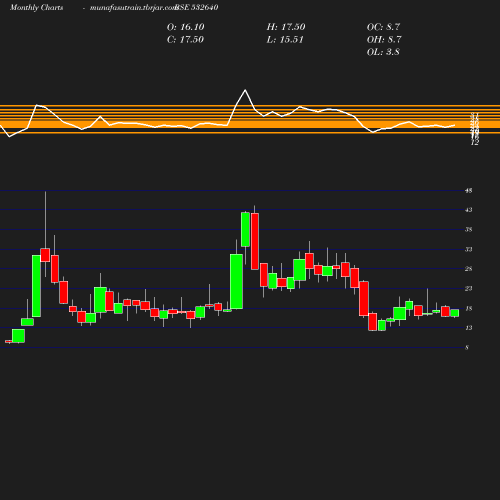Viewport: 500px width, 500px height.
Task: Click the 'Monthly Charts' title text
Action: pyautogui.click(x=37, y=7)
